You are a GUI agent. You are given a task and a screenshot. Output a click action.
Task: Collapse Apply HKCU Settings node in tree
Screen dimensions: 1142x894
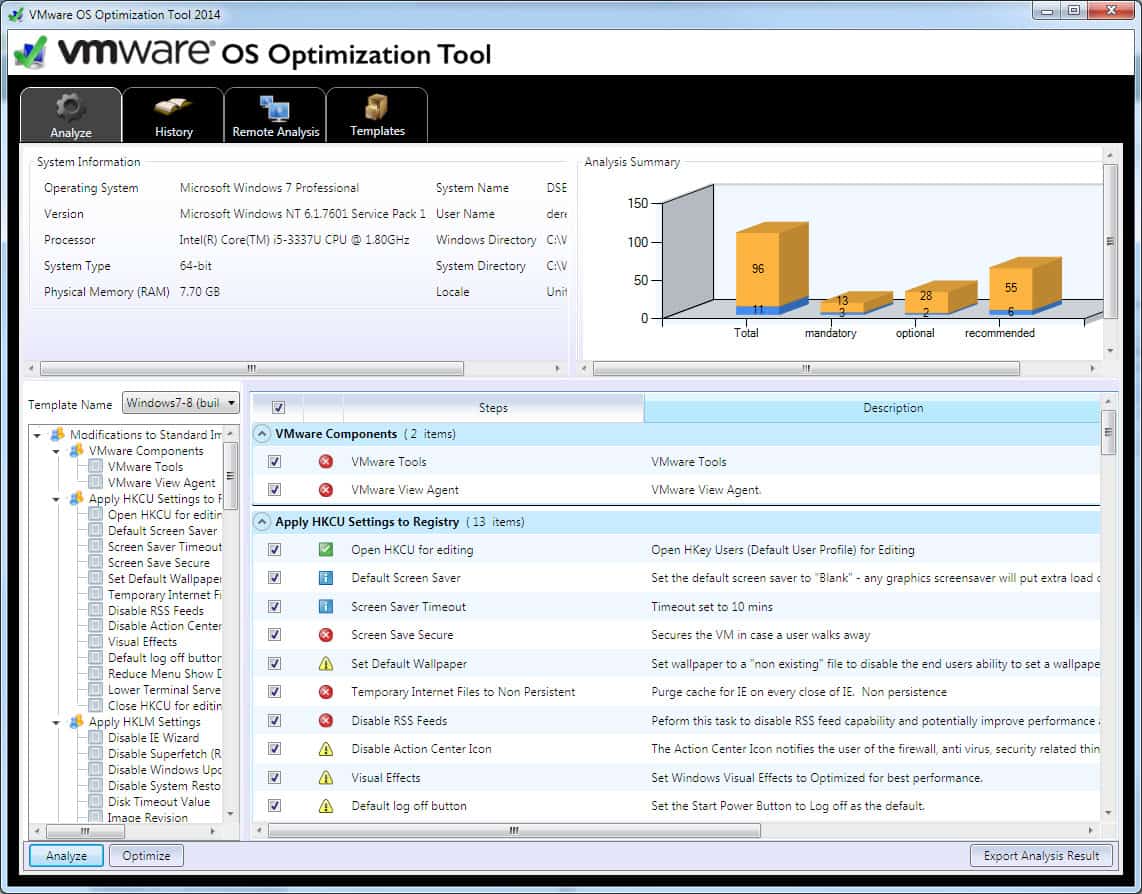56,500
